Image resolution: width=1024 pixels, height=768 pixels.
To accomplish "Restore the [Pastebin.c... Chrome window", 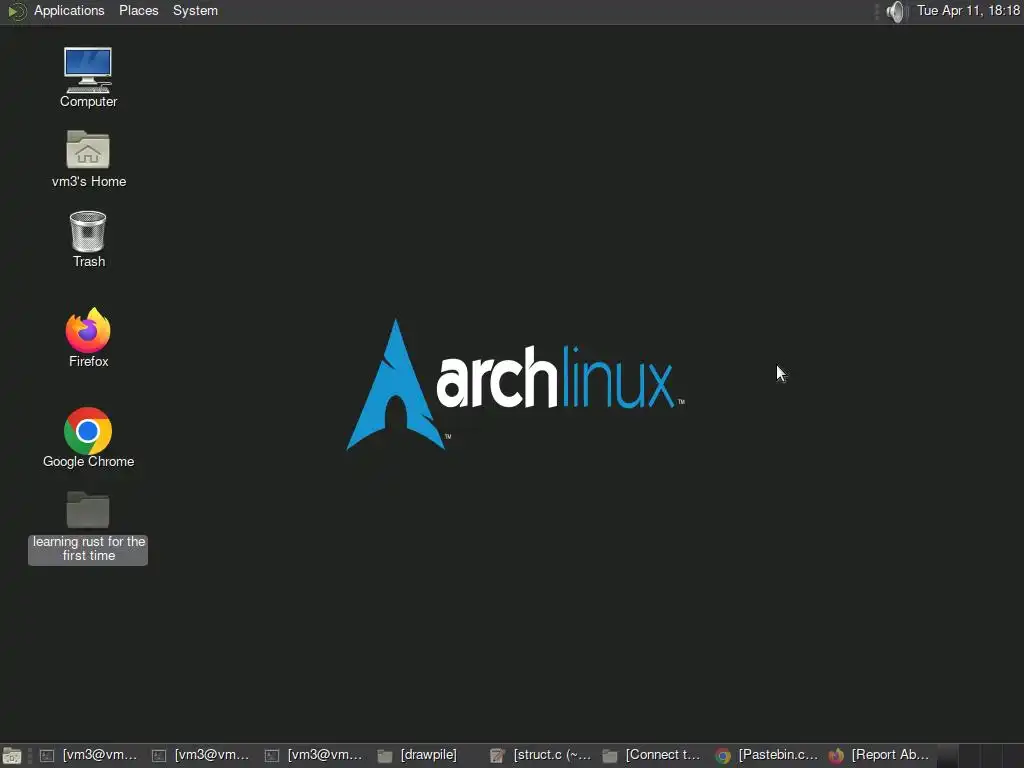I will coord(767,755).
